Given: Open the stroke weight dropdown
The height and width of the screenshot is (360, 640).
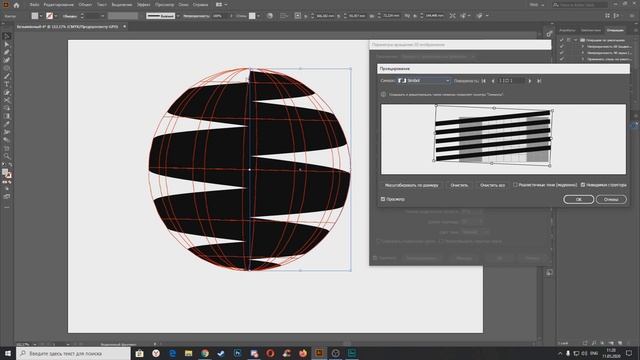Looking at the screenshot, I should point(102,16).
